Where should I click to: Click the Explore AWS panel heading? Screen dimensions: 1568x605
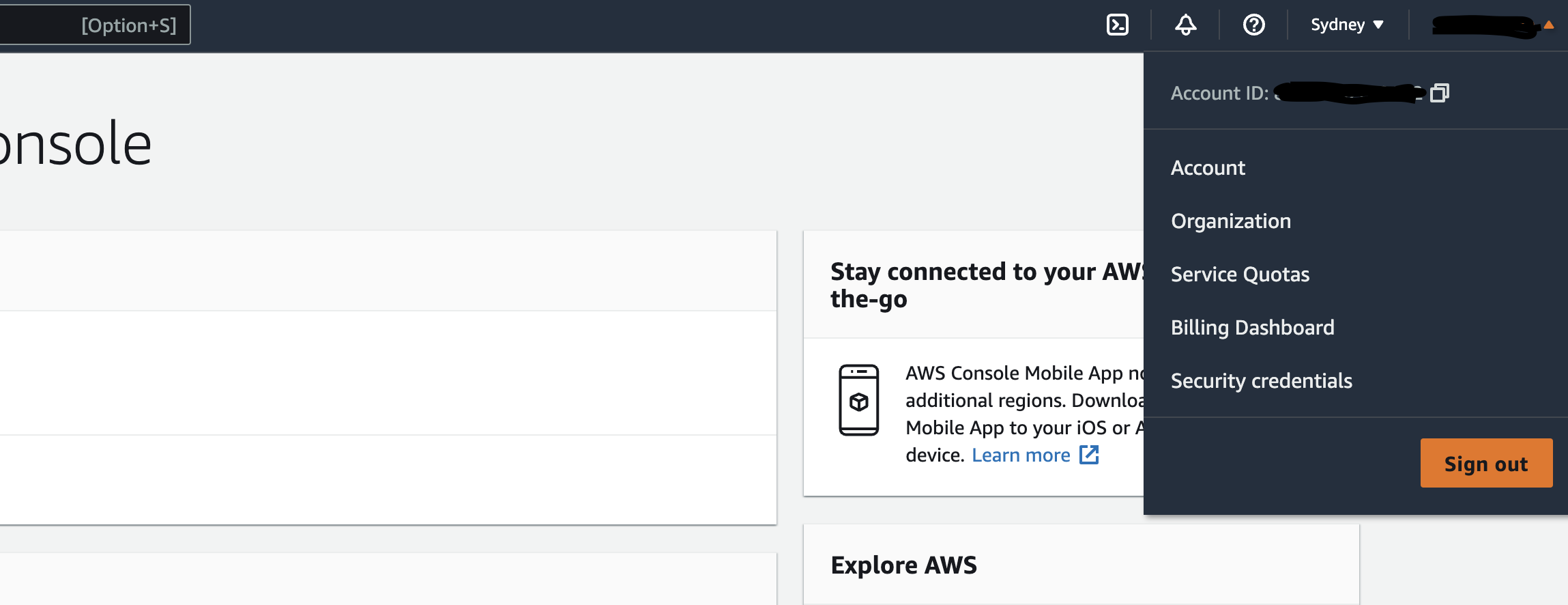(x=903, y=565)
